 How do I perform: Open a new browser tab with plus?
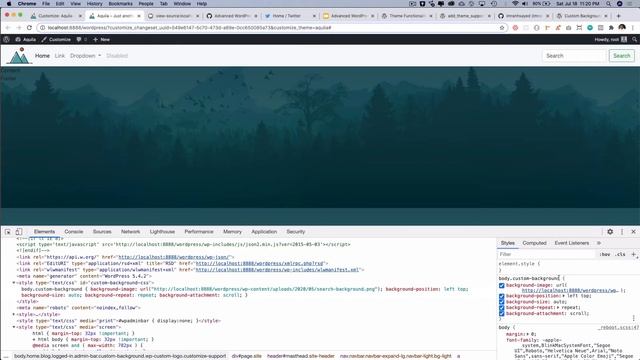(x=619, y=16)
